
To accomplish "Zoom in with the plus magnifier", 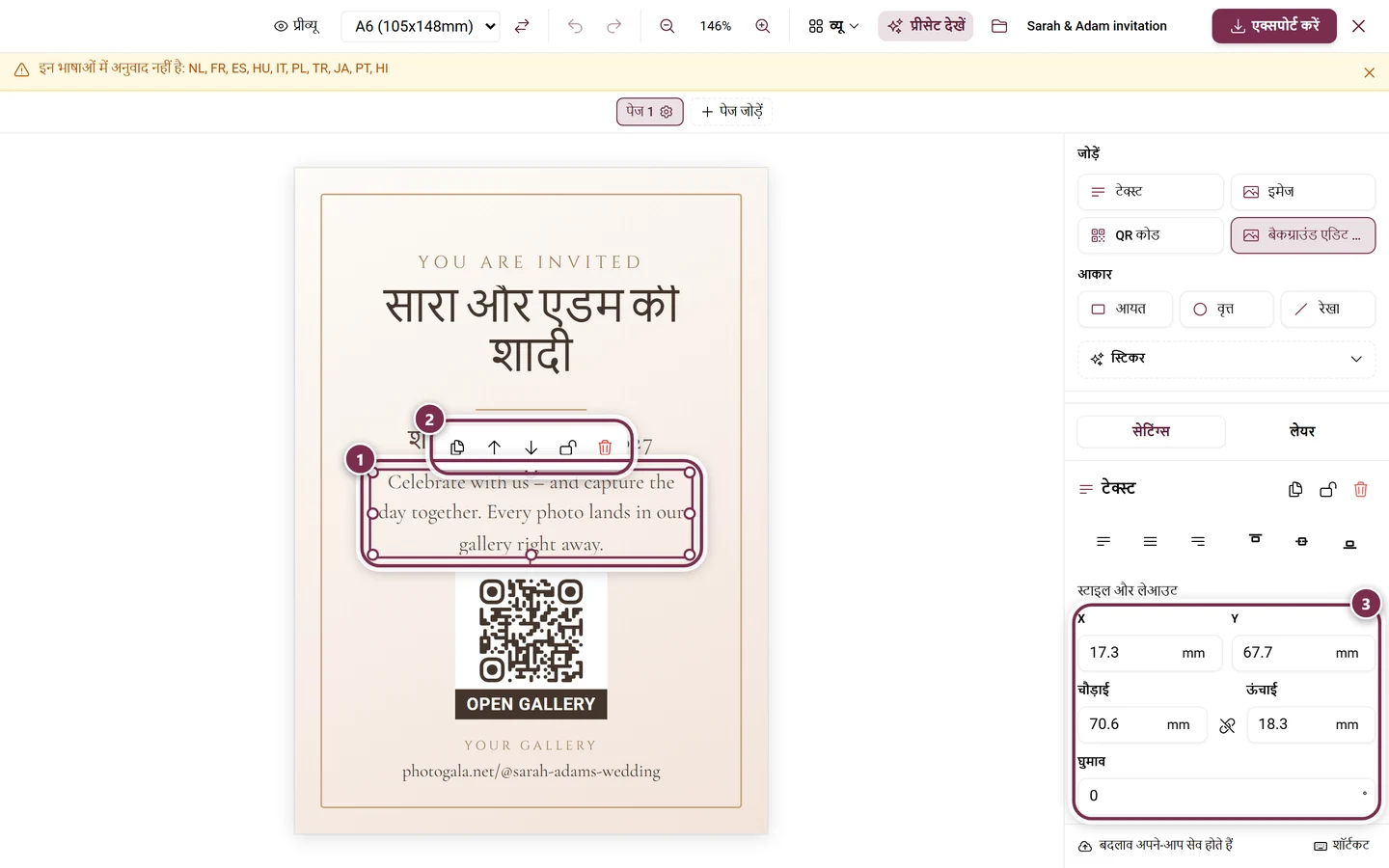I will [x=763, y=26].
